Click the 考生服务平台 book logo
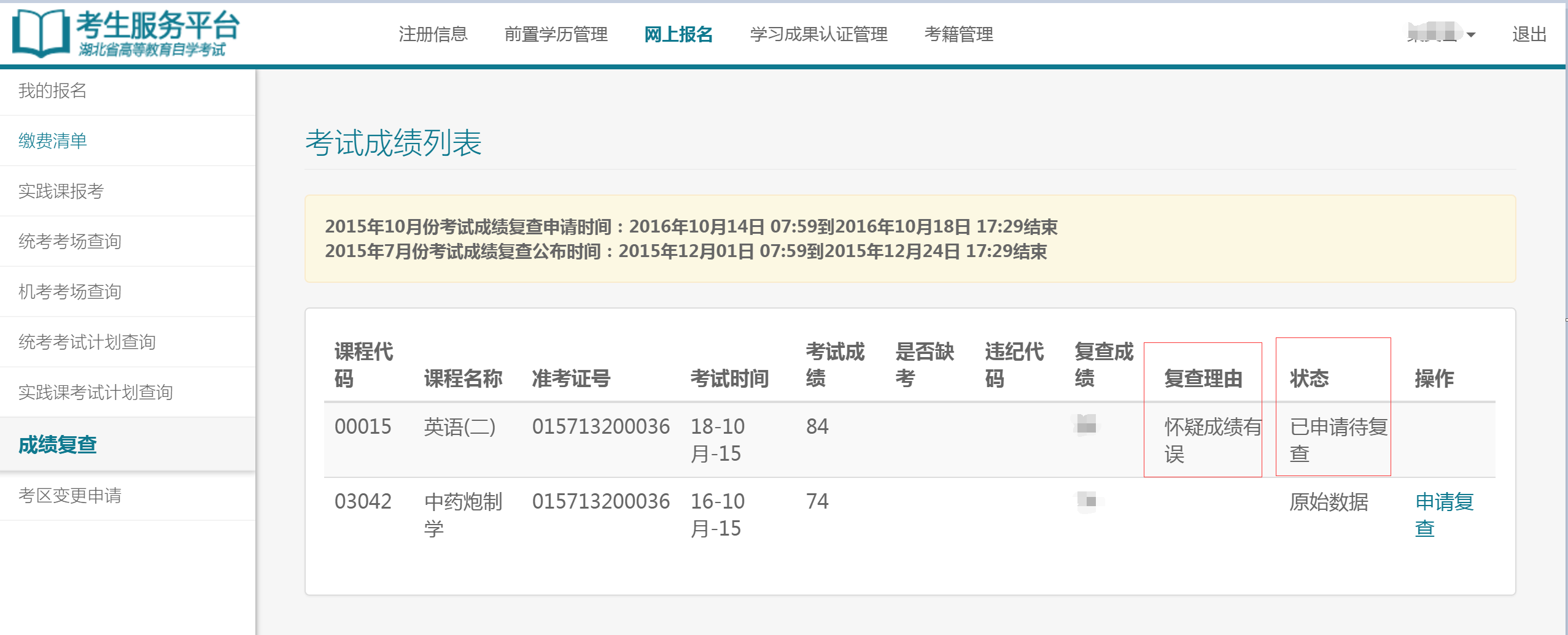1568x635 pixels. pos(41,34)
